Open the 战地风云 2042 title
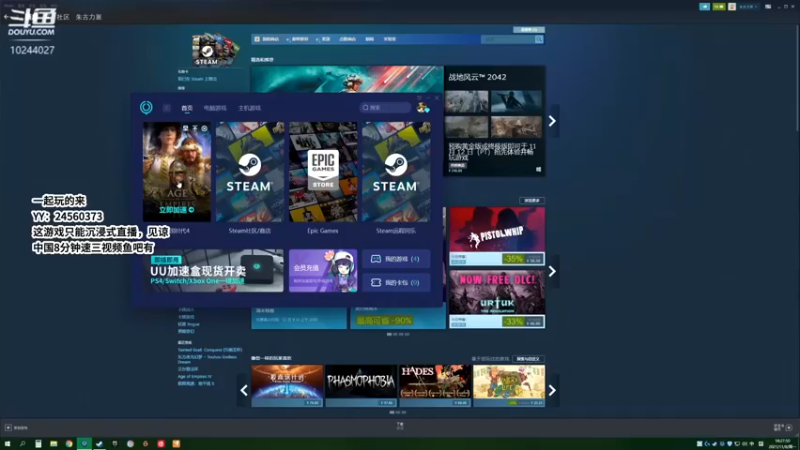 point(477,77)
